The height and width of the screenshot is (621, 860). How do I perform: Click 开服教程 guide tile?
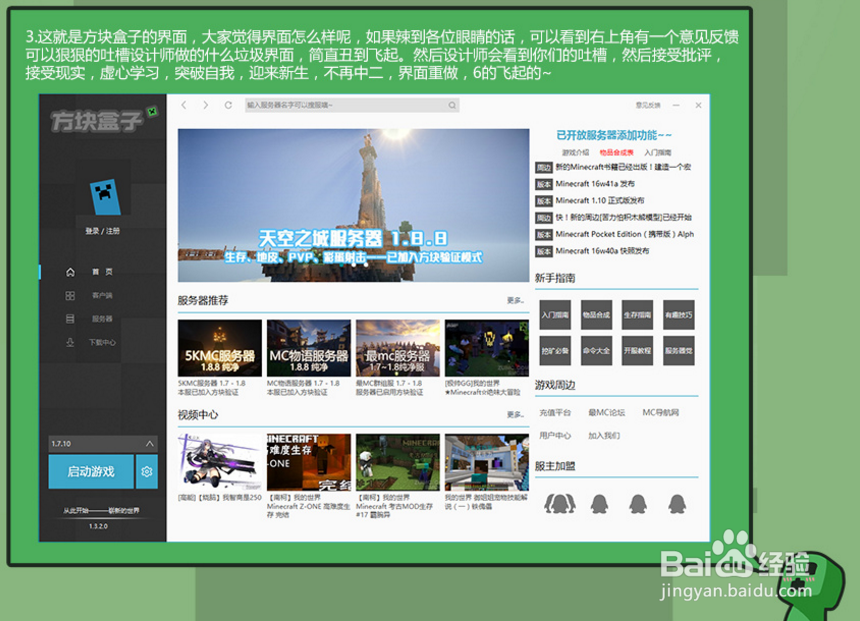click(637, 351)
